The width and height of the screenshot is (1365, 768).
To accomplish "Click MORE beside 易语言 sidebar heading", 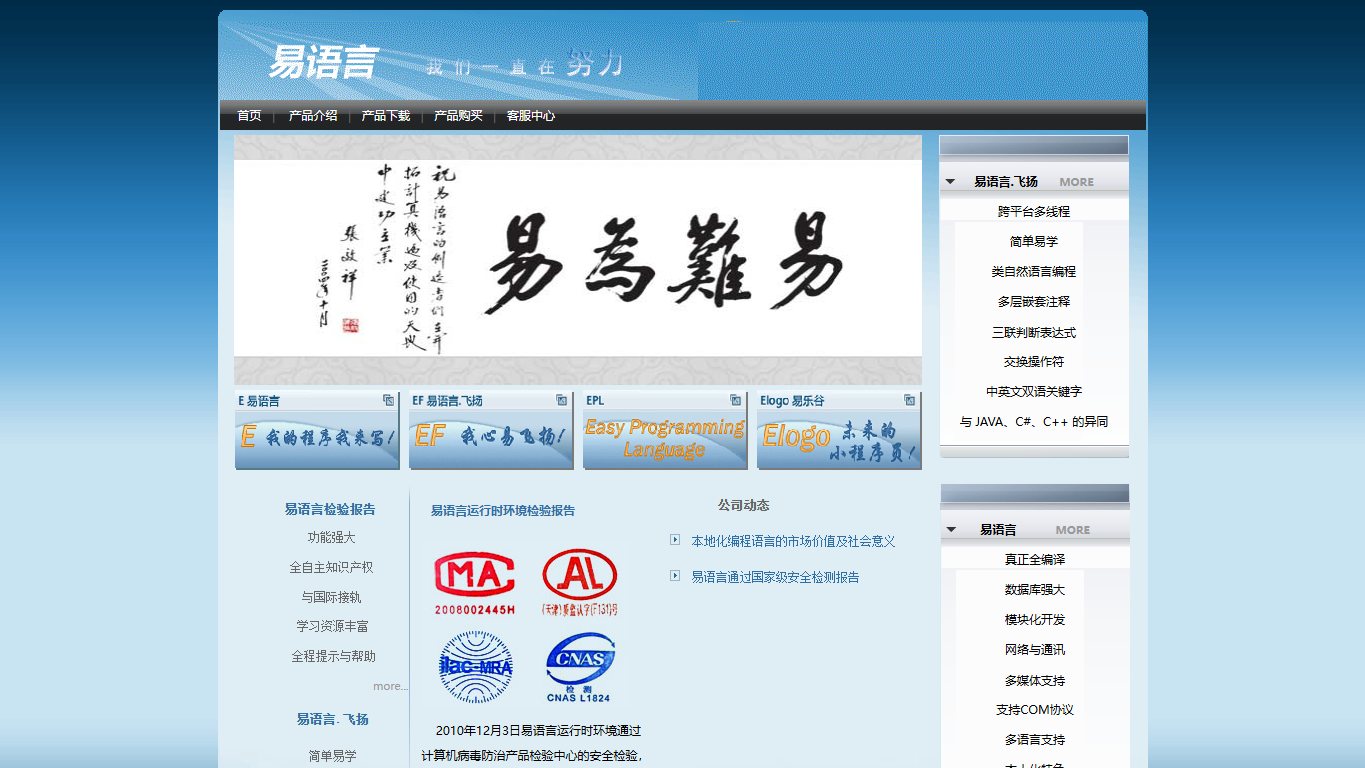I will [1073, 530].
